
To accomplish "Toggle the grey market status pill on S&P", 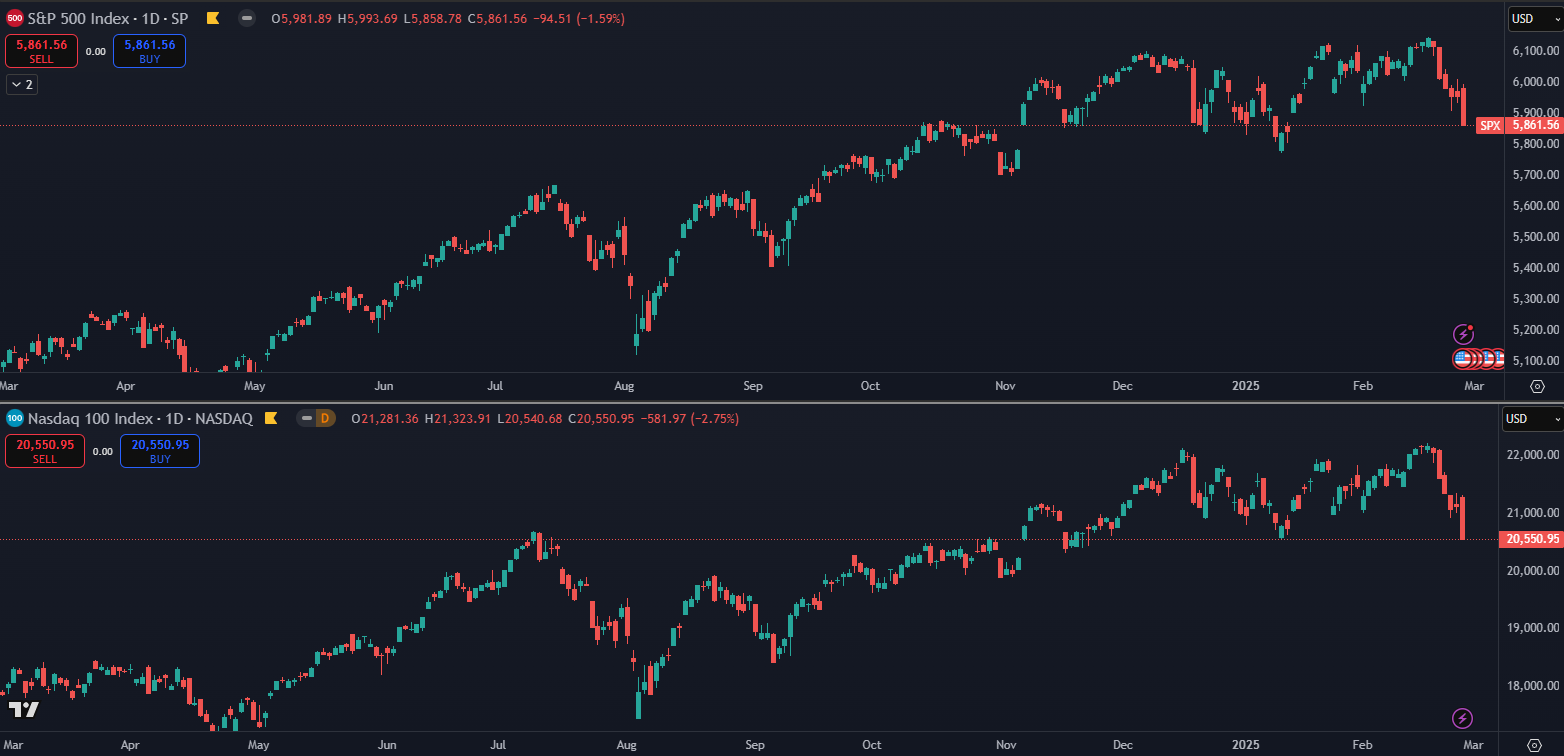I will click(247, 18).
